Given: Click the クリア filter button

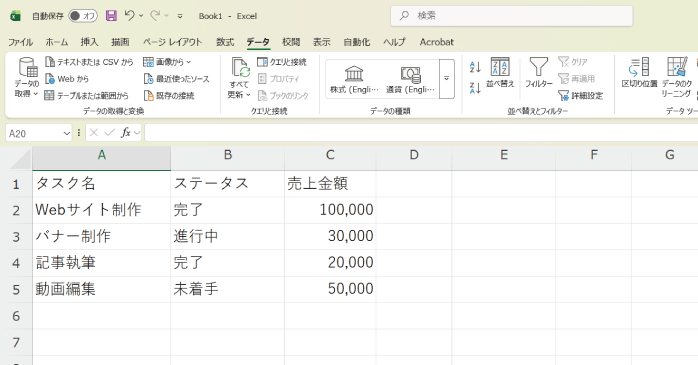Looking at the screenshot, I should [573, 62].
